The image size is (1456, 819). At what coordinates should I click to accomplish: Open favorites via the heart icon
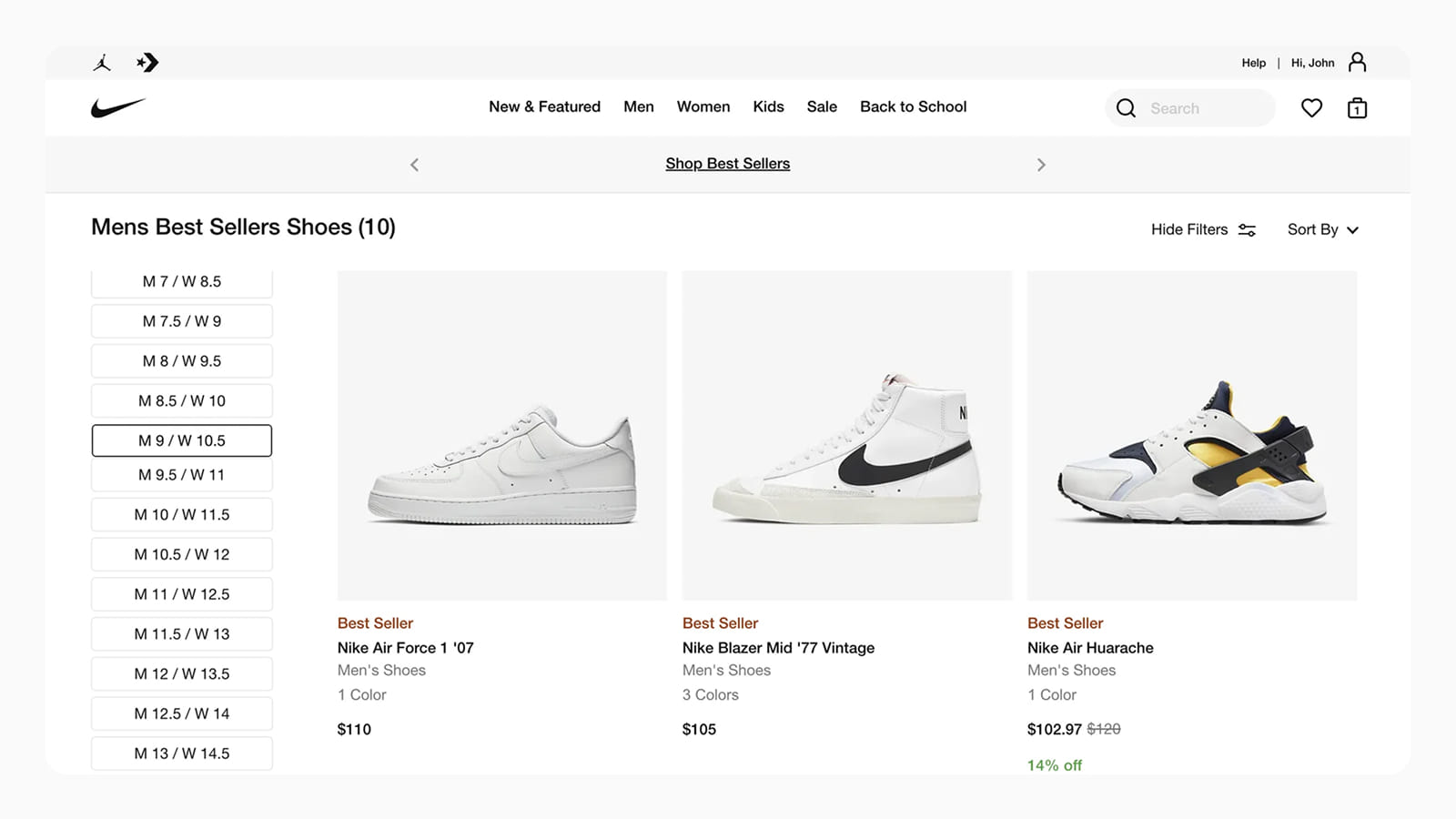(1311, 108)
